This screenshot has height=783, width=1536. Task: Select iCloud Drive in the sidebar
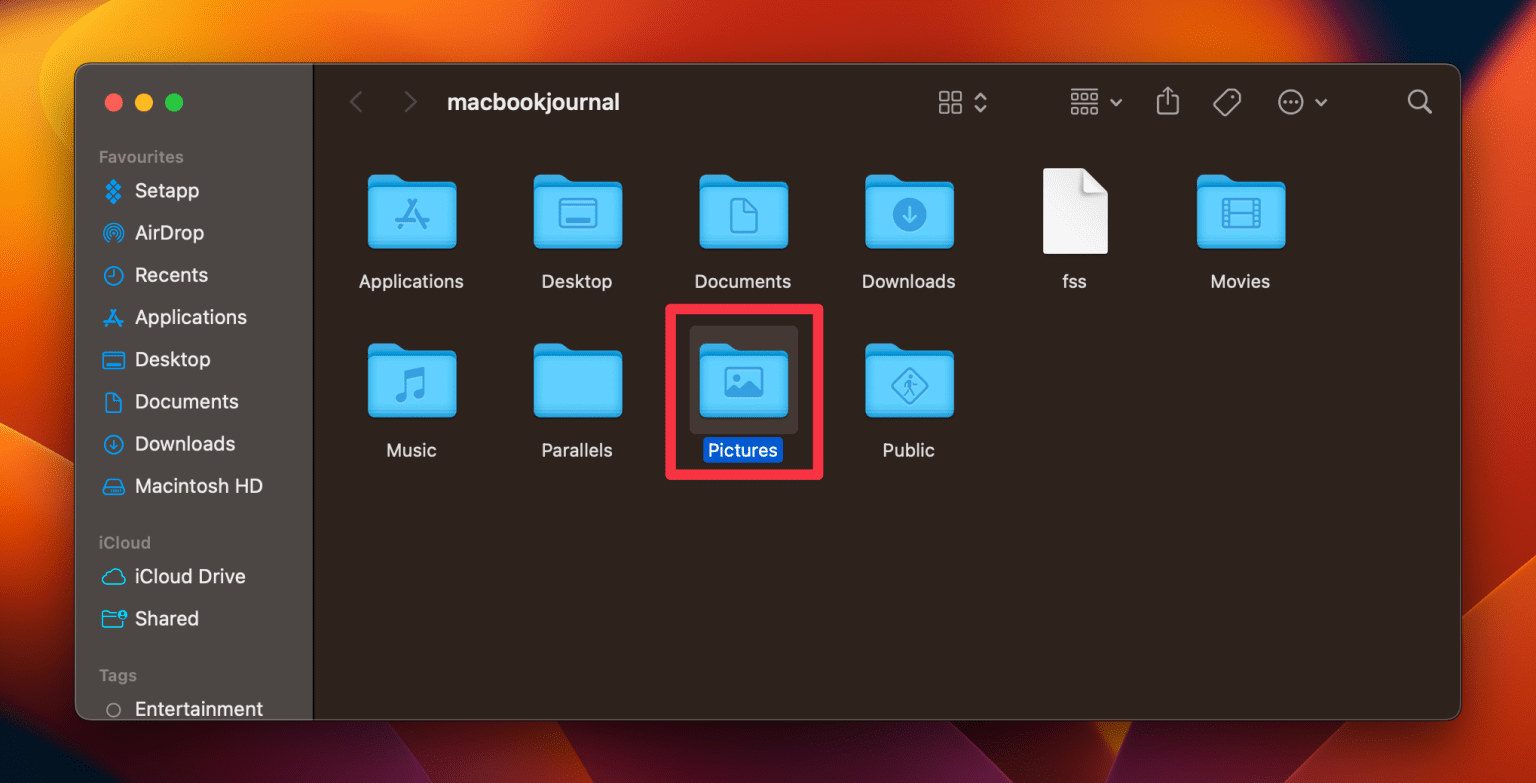click(190, 576)
